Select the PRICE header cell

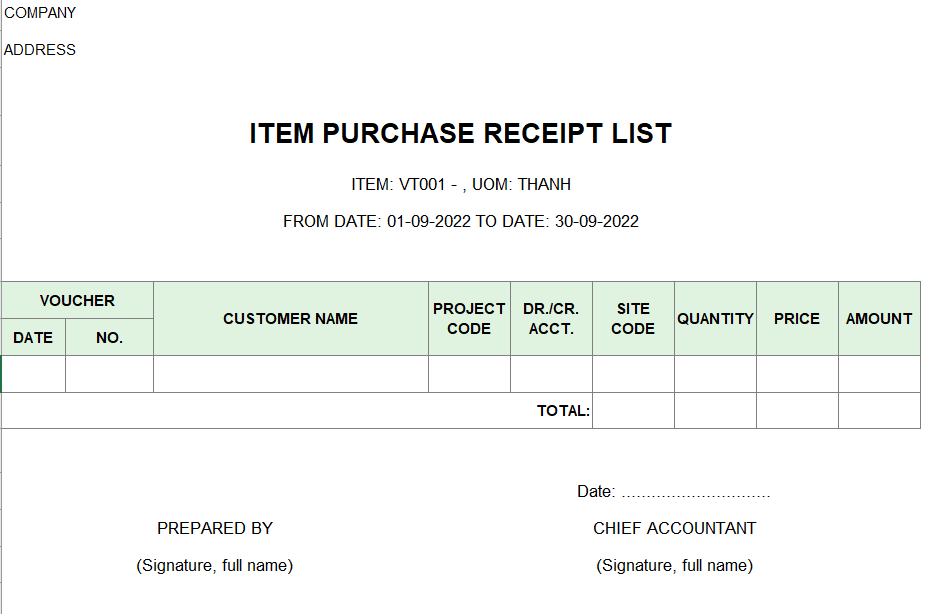(x=797, y=319)
